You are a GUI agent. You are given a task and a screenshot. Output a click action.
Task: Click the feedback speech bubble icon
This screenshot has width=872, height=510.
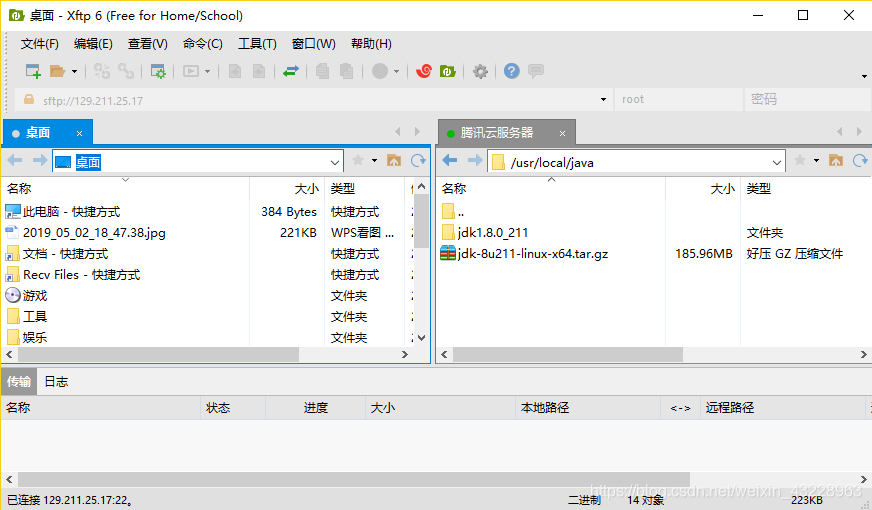tap(536, 71)
